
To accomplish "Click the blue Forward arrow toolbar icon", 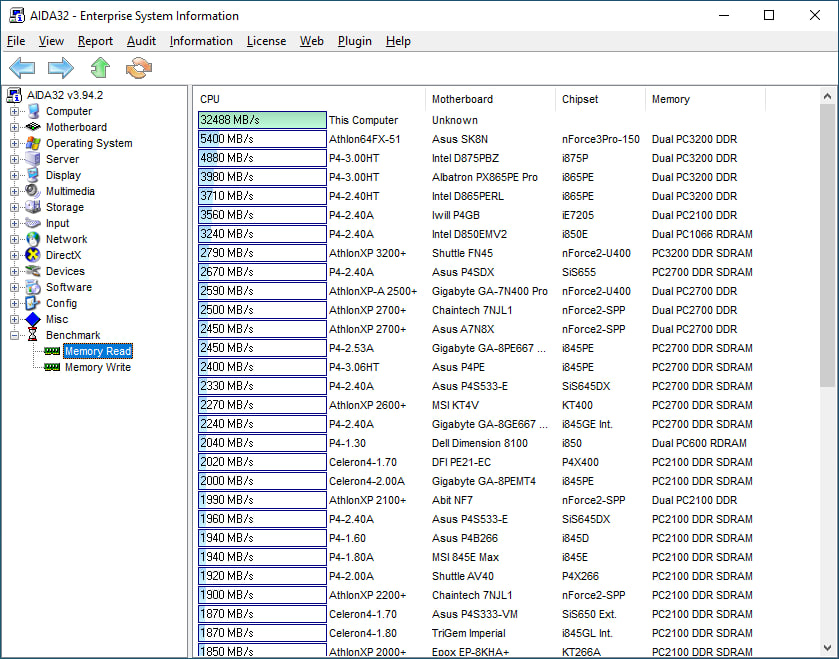I will (61, 68).
